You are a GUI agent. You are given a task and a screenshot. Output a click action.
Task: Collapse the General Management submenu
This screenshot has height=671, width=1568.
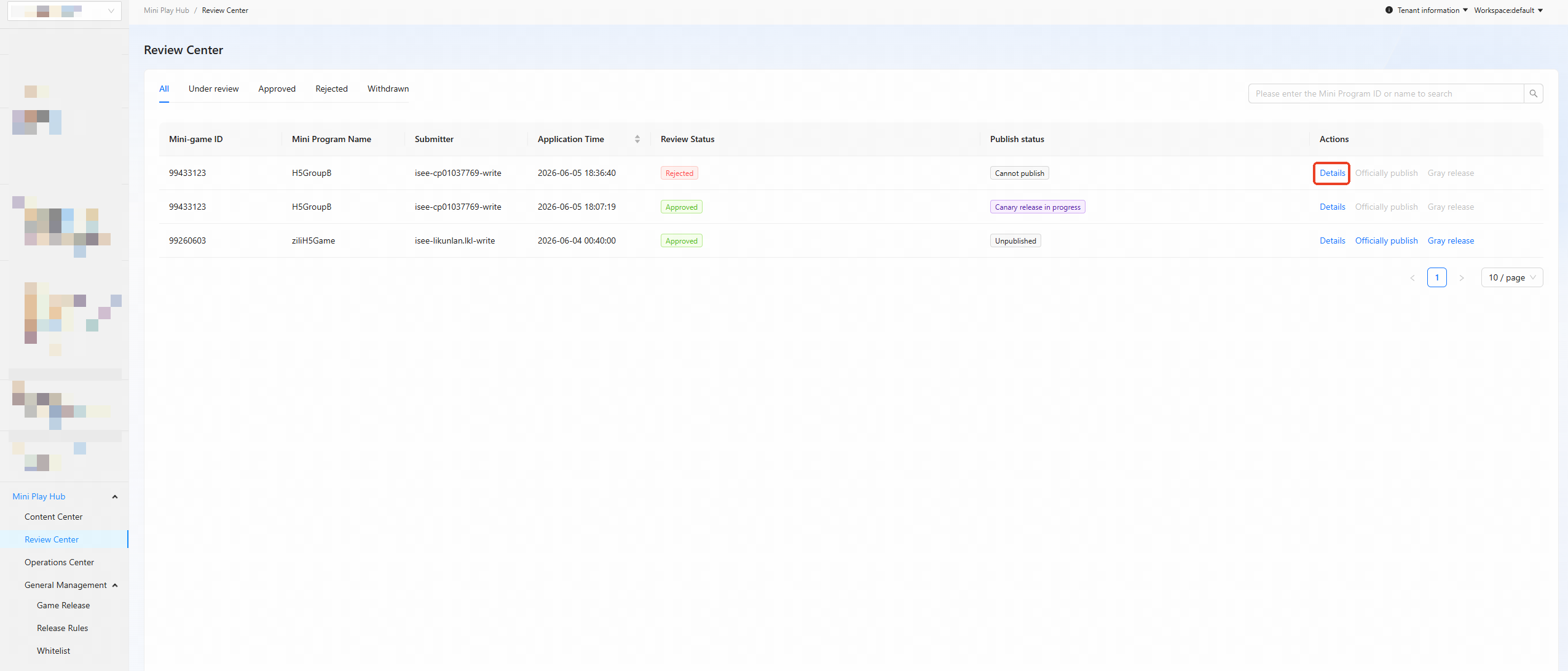point(115,586)
